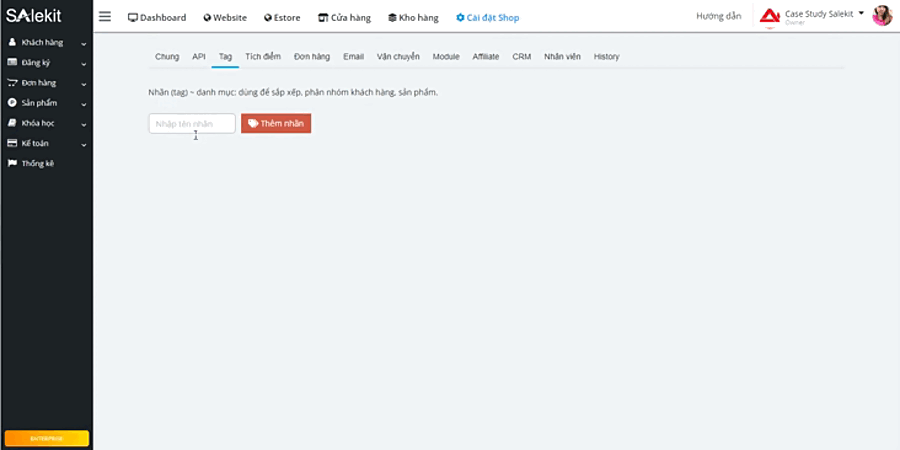
Task: Switch to the Tích điểm tab
Action: (x=263, y=56)
